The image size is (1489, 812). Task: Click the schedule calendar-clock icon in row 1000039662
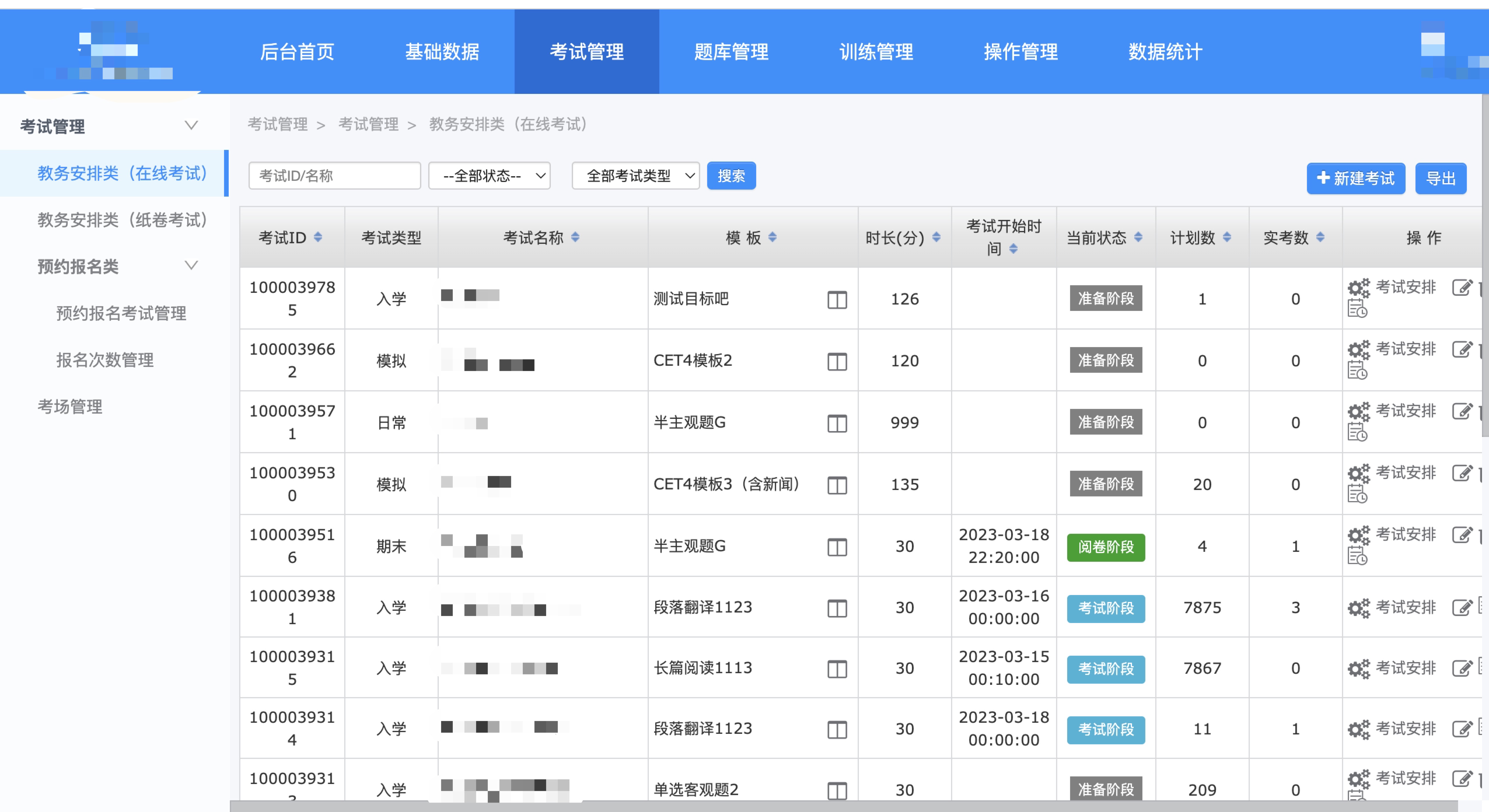pyautogui.click(x=1357, y=370)
